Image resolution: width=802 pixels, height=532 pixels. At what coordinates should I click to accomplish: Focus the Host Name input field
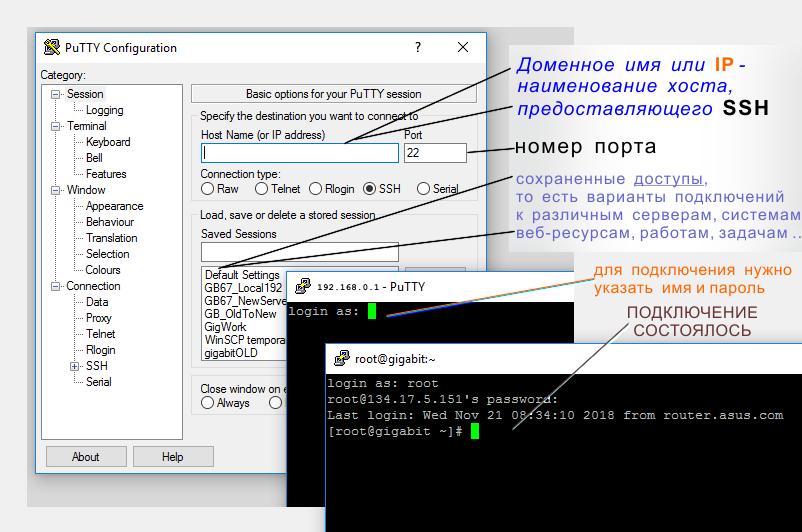300,153
